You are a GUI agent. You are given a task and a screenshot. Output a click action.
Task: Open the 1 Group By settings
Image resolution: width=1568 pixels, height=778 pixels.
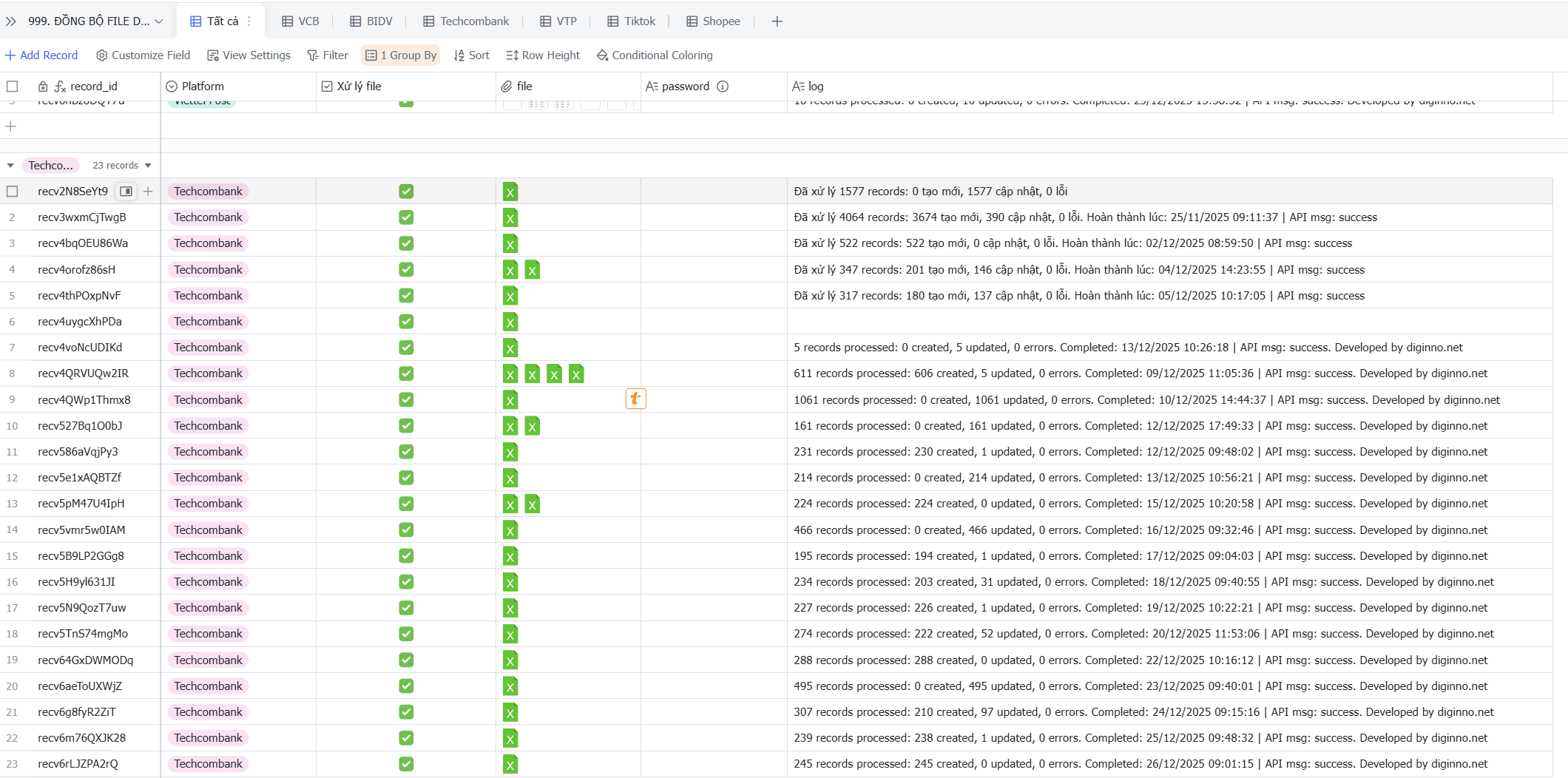pyautogui.click(x=401, y=55)
